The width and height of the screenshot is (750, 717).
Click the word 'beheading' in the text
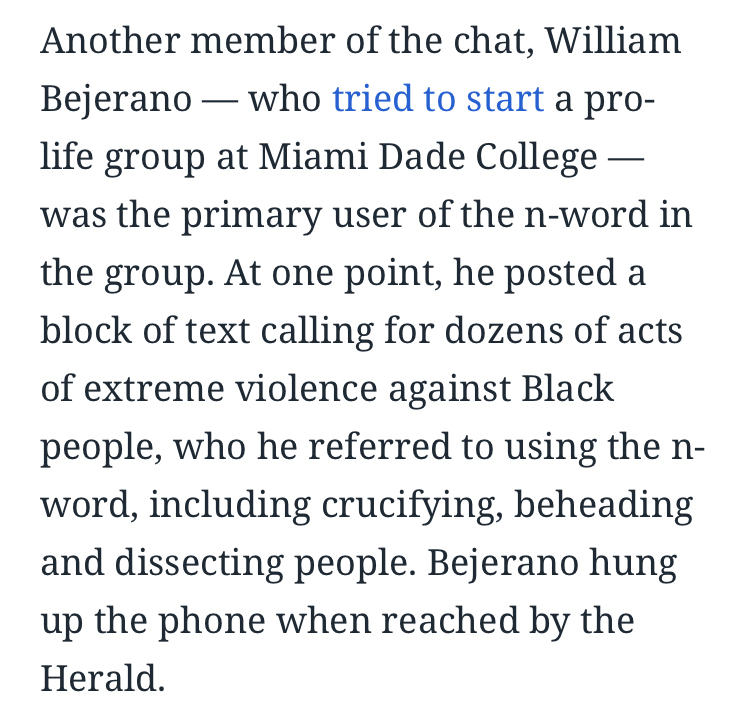pyautogui.click(x=605, y=504)
